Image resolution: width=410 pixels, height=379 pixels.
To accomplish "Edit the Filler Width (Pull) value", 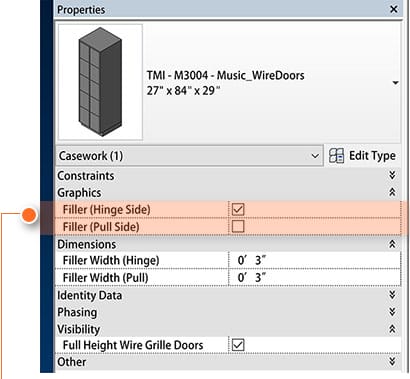I will 315,277.
